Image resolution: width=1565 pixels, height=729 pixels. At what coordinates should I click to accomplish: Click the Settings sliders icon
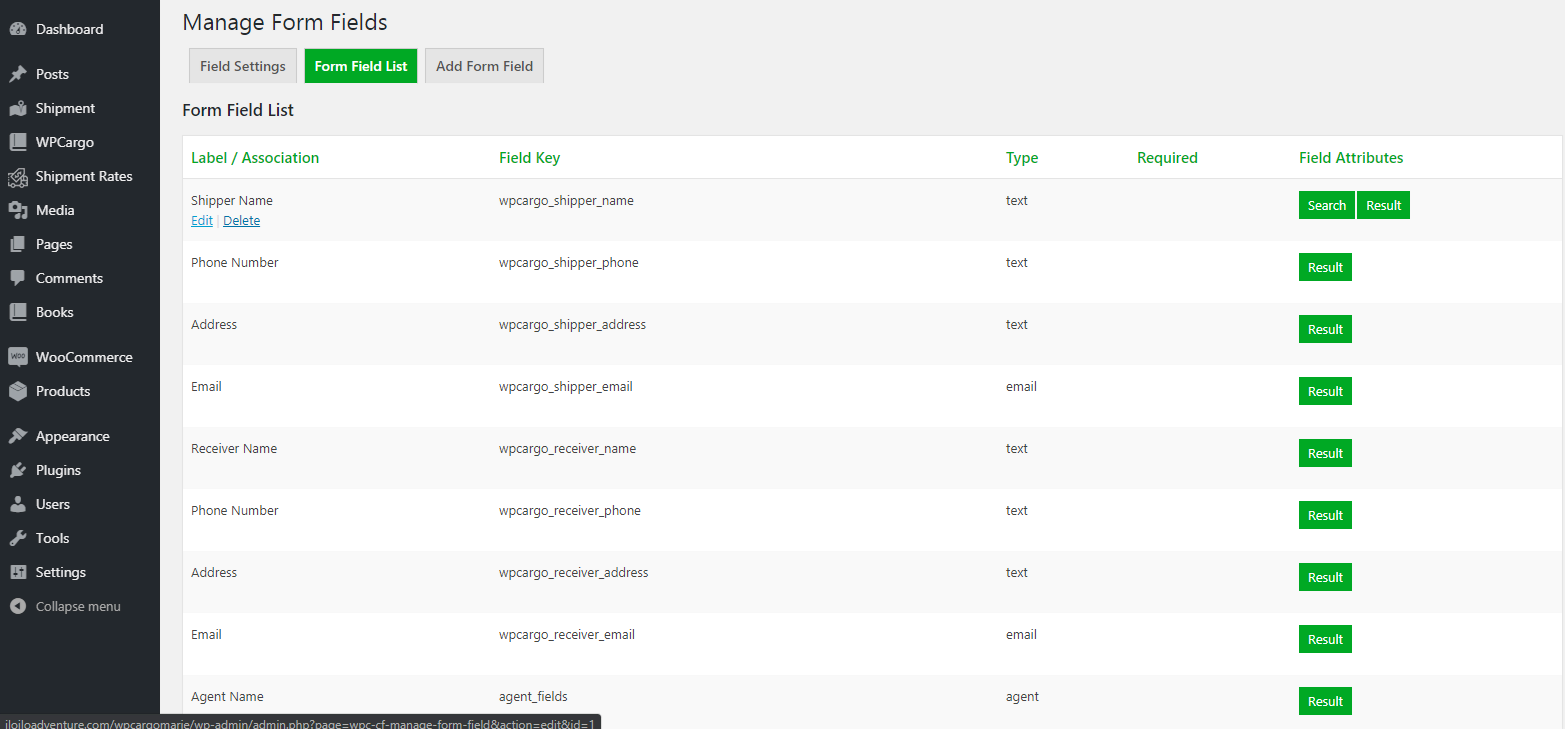17,572
